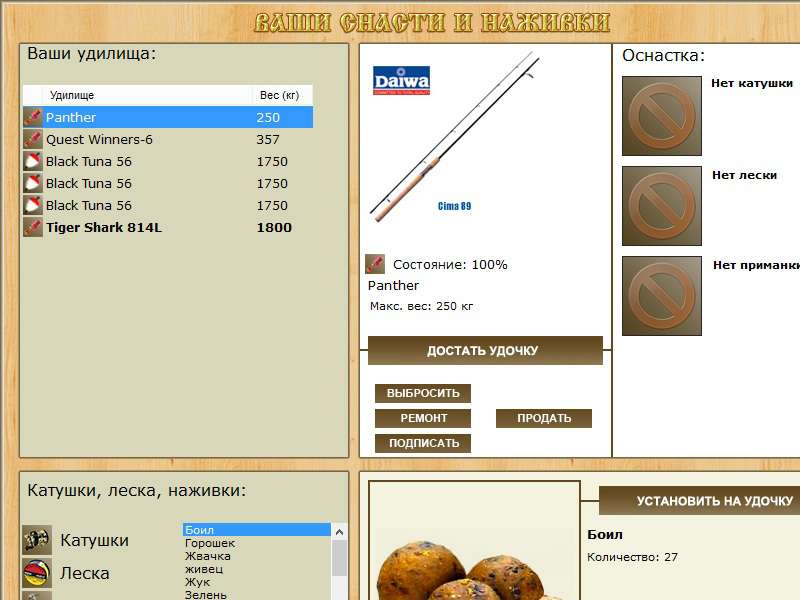Open the Катушки category
The height and width of the screenshot is (600, 800).
coord(94,540)
